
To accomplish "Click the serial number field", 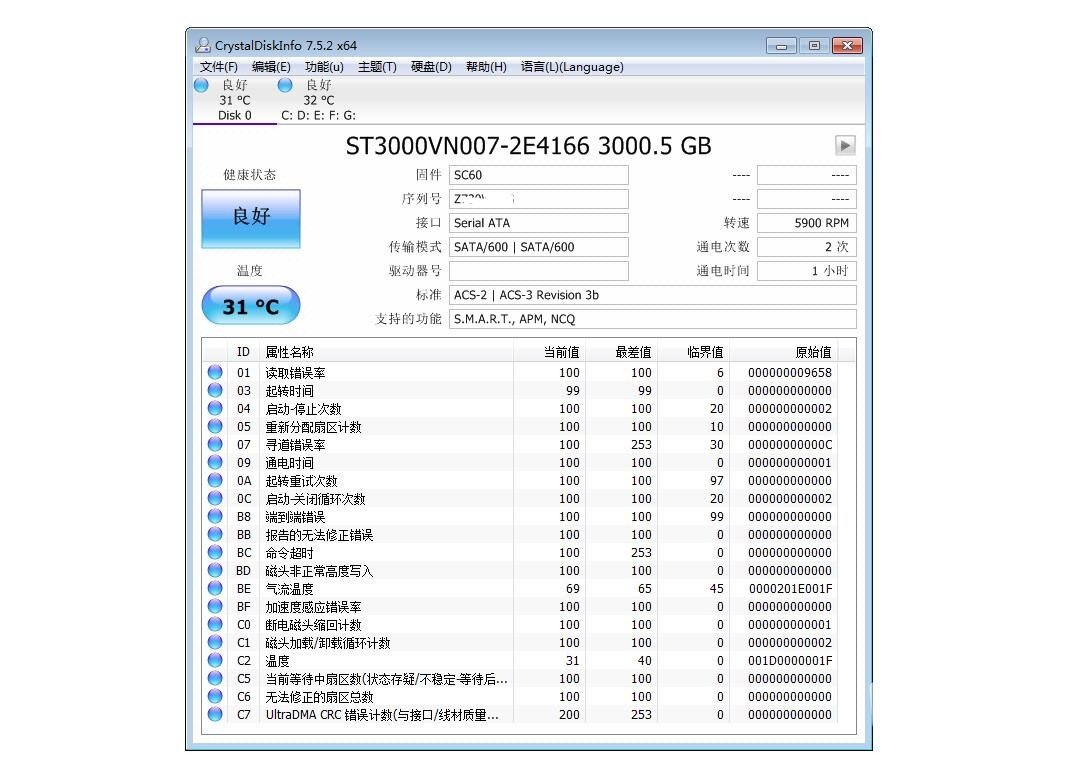I will 539,199.
